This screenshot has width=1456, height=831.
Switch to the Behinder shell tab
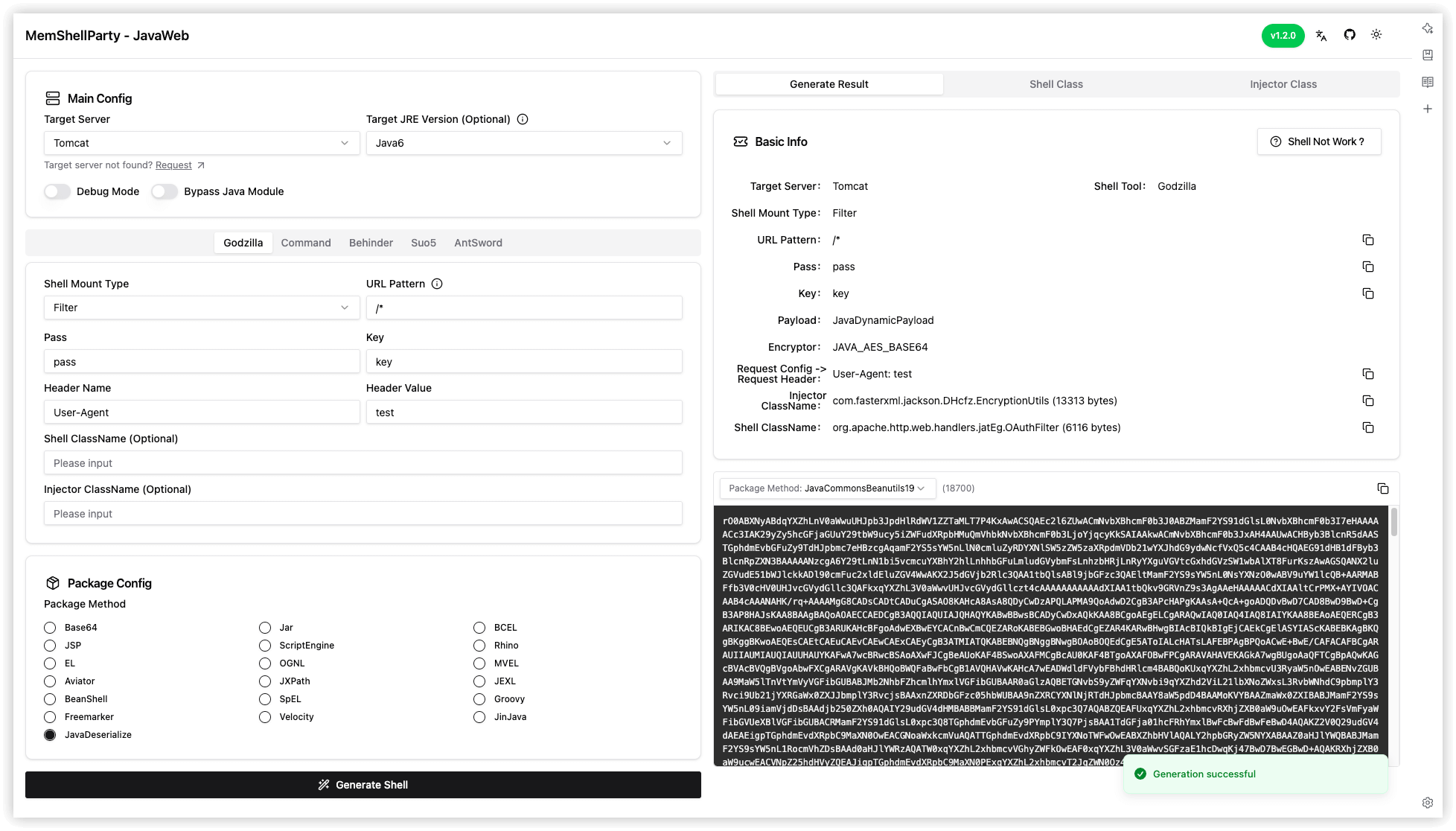coord(371,243)
